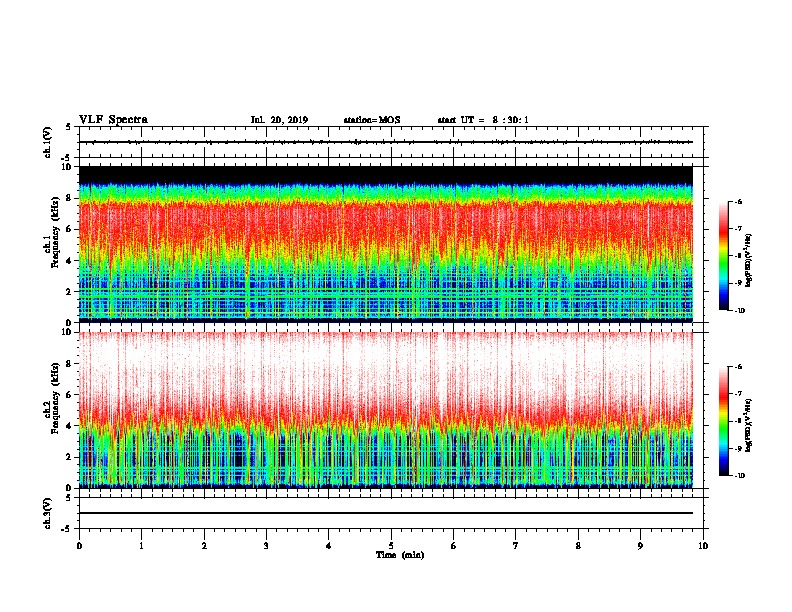This screenshot has width=792, height=612.
Task: Click time axis tick label "1"
Action: (x=142, y=546)
